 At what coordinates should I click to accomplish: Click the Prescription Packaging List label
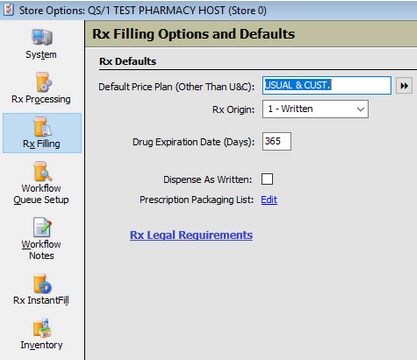pyautogui.click(x=197, y=200)
